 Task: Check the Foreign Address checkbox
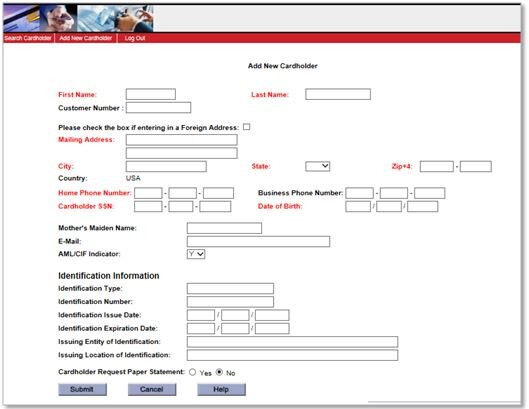click(247, 127)
